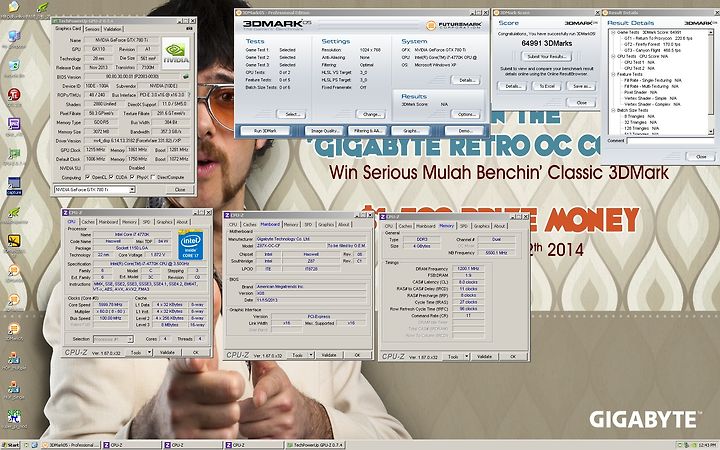Image resolution: width=720 pixels, height=450 pixels.
Task: Click Intel Core i7 logo in CPU-Z
Action: coord(191,244)
